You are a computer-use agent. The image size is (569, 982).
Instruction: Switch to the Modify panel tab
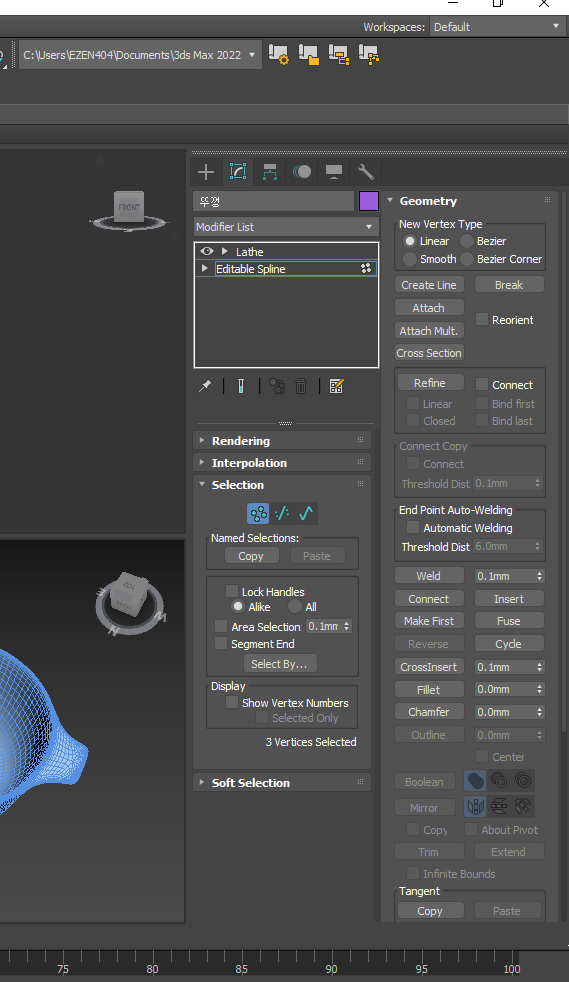pyautogui.click(x=238, y=172)
